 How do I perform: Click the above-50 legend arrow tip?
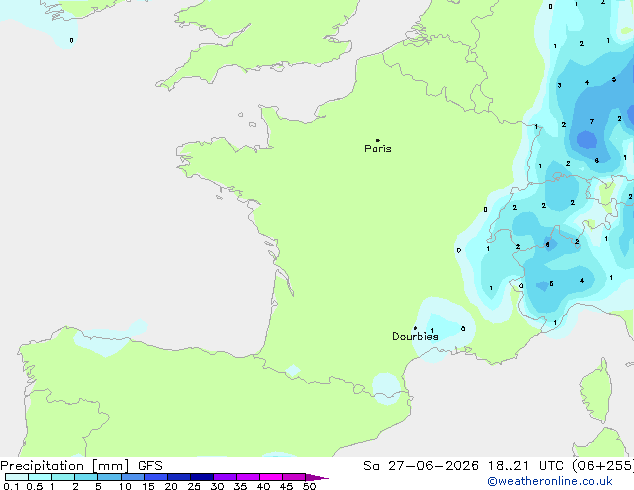pos(317,477)
